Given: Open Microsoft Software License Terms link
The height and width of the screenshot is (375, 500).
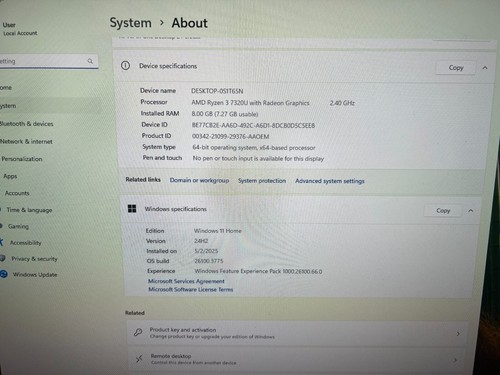Looking at the screenshot, I should 191,289.
